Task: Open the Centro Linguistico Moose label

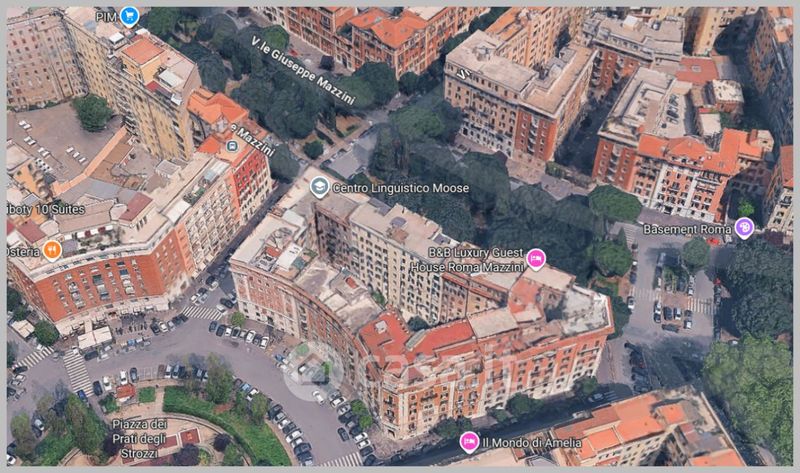Action: tap(401, 188)
